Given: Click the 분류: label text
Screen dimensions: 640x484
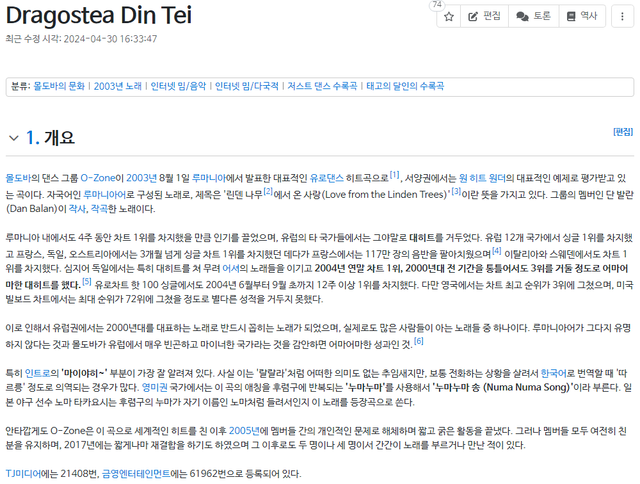Looking at the screenshot, I should (x=20, y=86).
